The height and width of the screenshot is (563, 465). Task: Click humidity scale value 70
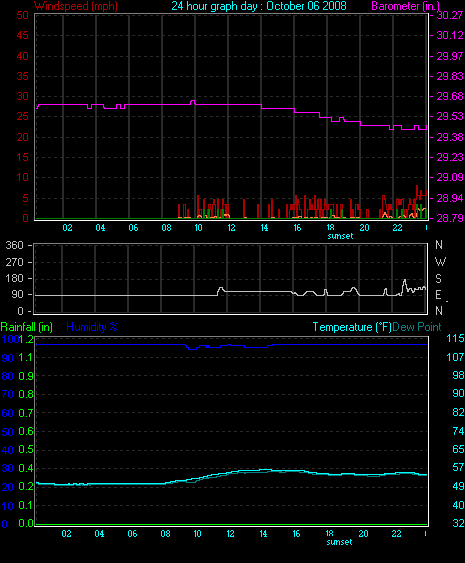point(8,395)
